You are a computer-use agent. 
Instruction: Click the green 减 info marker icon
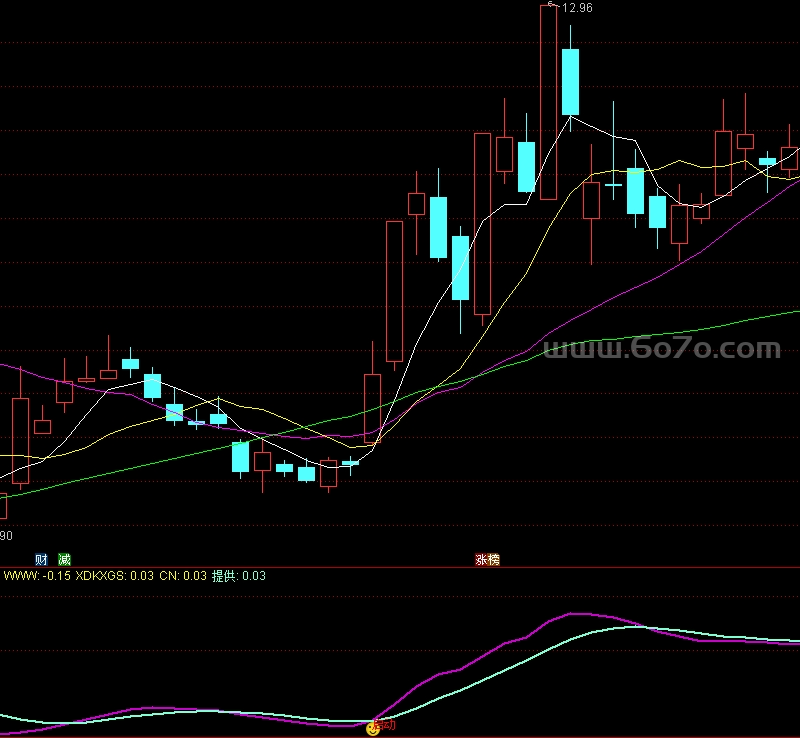(64, 559)
